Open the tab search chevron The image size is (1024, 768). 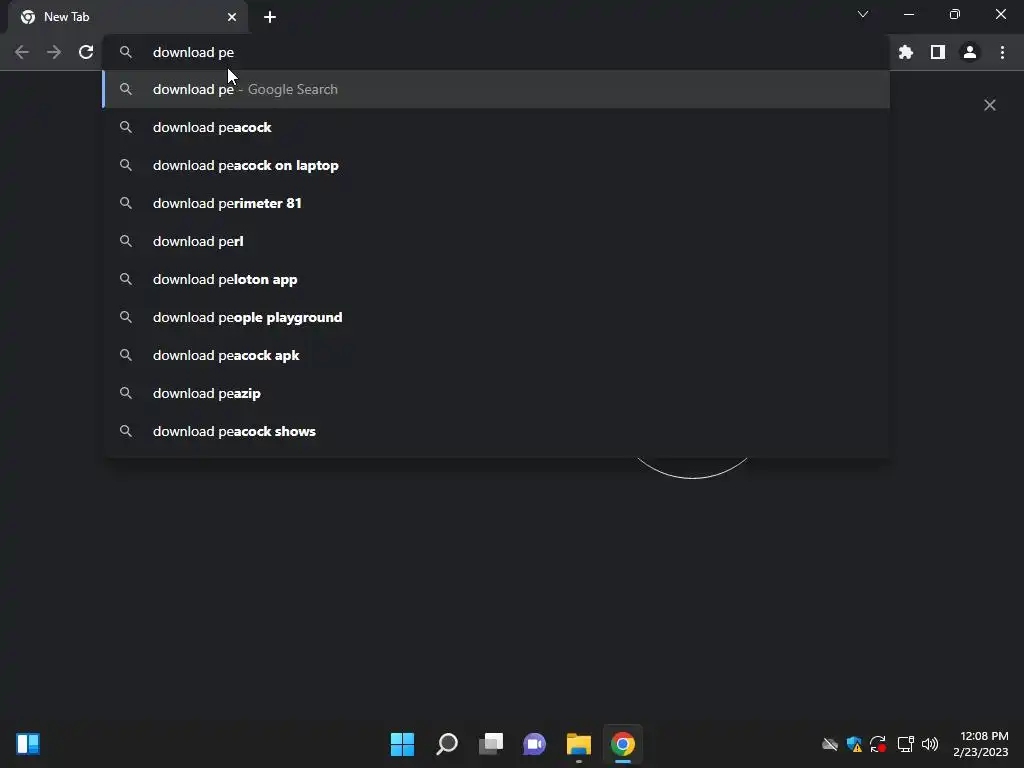pos(863,14)
